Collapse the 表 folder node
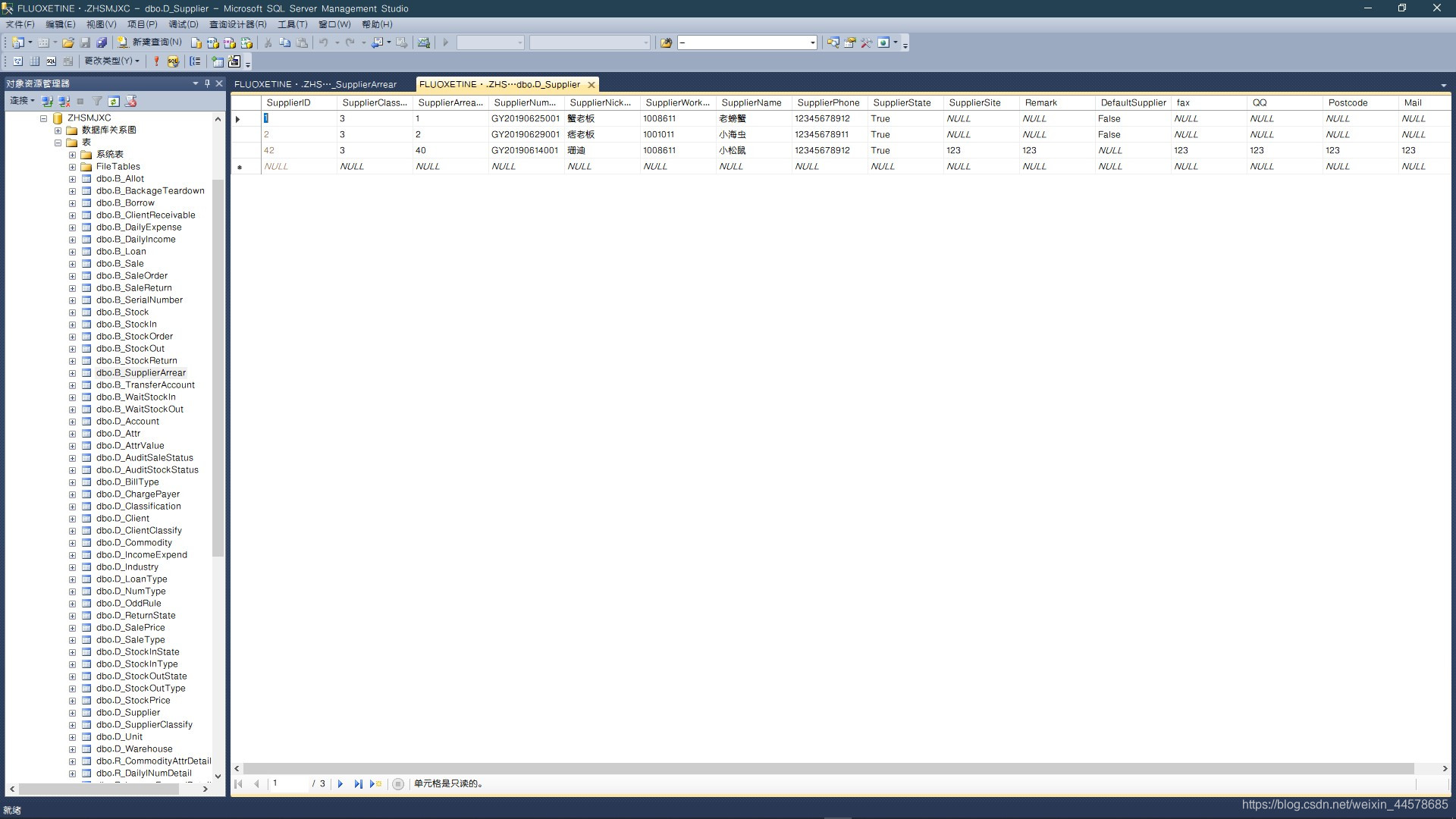Image resolution: width=1456 pixels, height=819 pixels. [58, 143]
